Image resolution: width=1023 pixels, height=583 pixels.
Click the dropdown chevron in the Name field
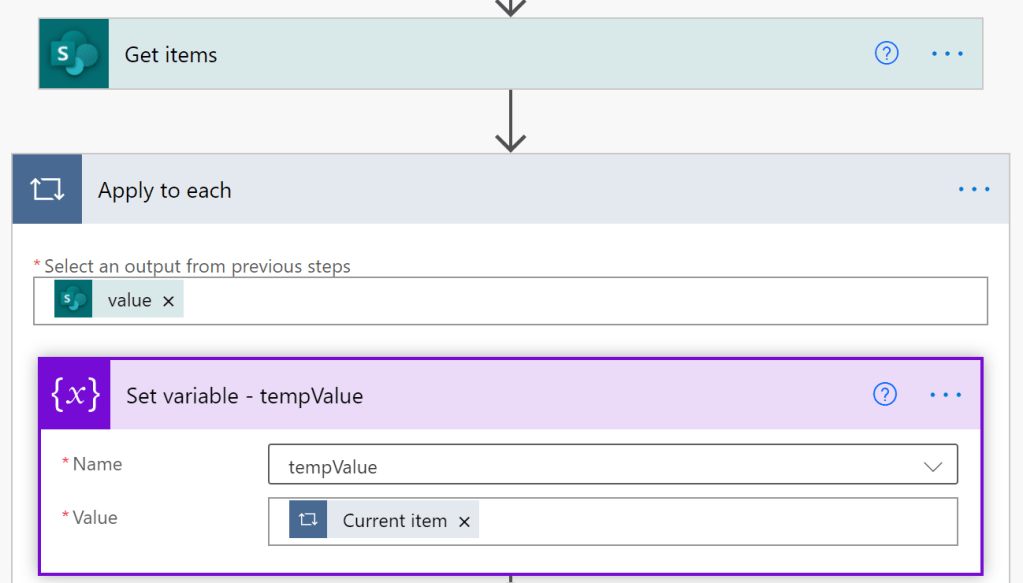pos(933,466)
